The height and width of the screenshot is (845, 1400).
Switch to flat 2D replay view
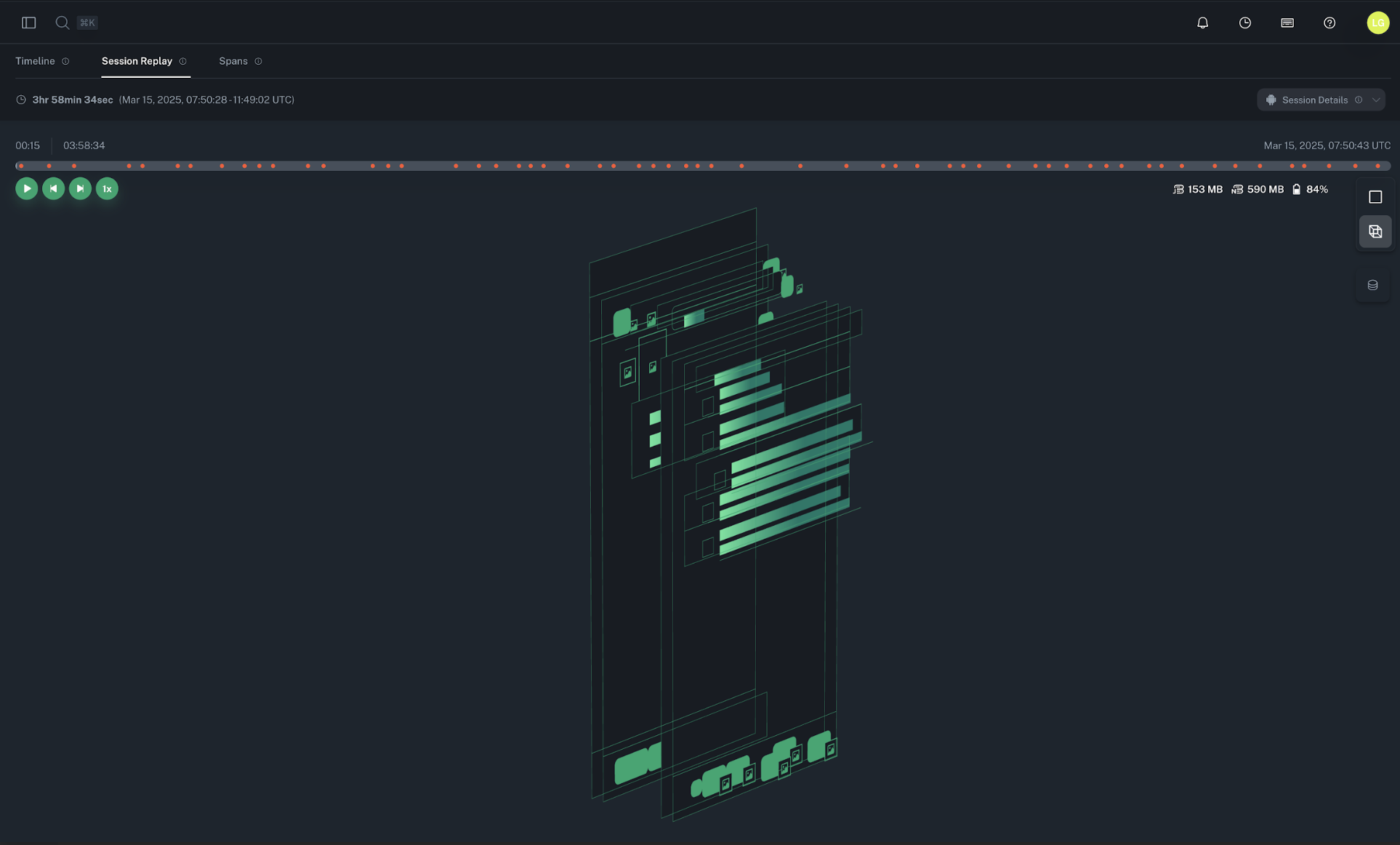pyautogui.click(x=1375, y=196)
